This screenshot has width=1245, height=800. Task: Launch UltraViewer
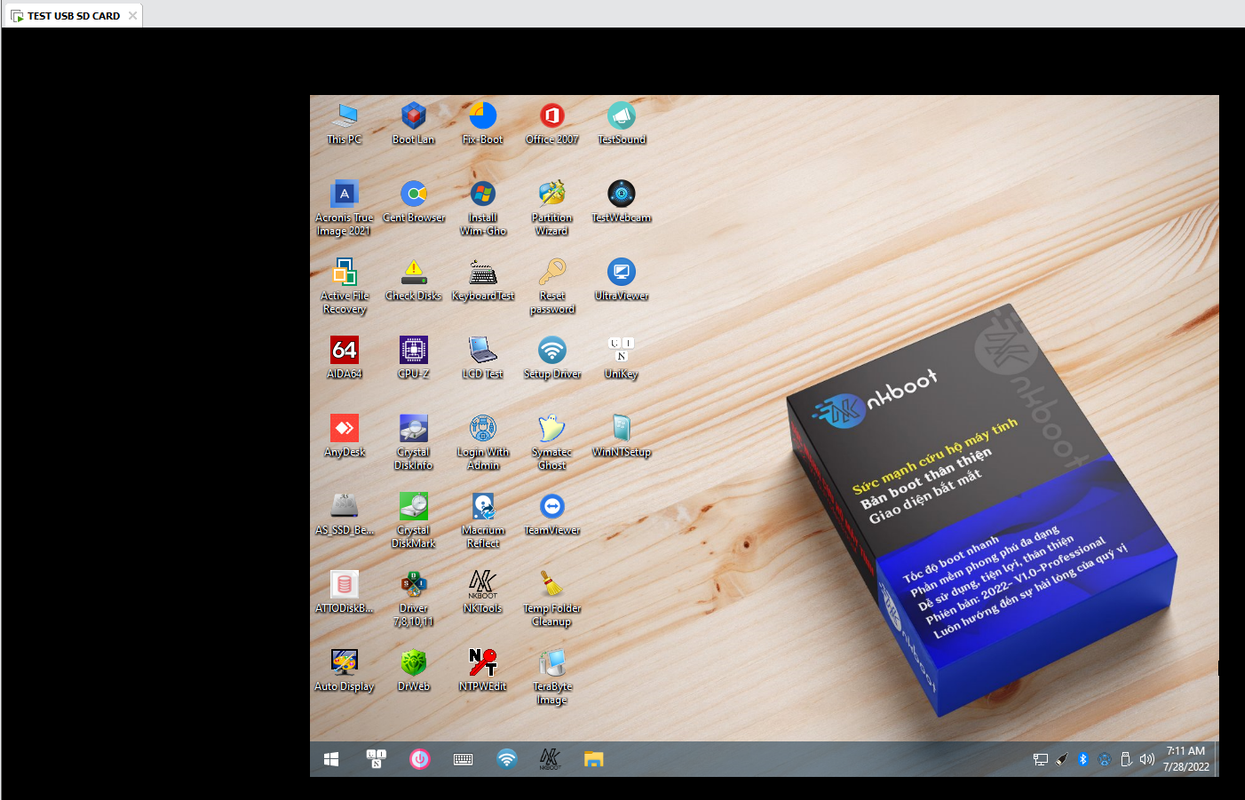(x=621, y=280)
